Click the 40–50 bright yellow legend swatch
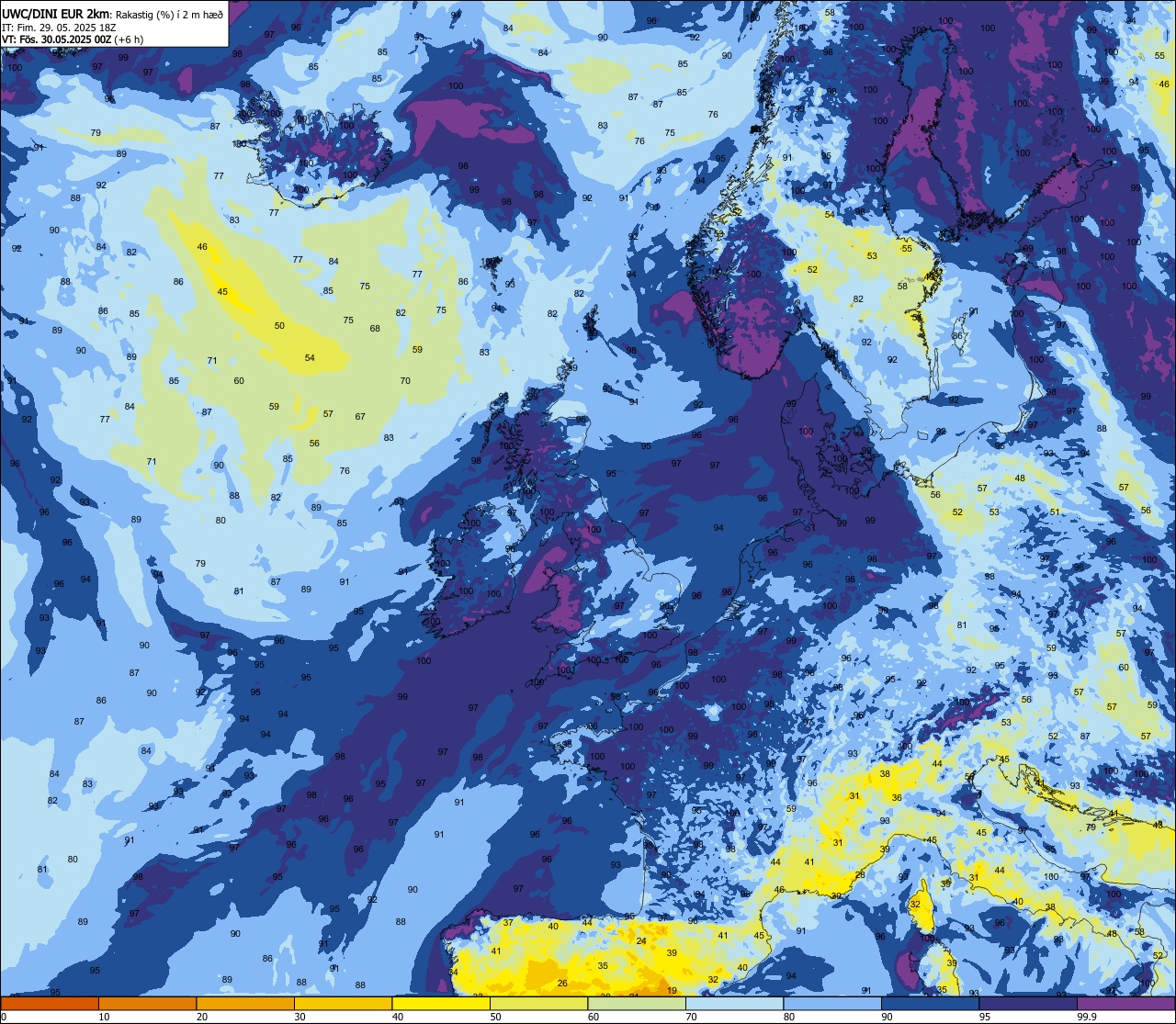The image size is (1176, 1024). click(441, 1003)
